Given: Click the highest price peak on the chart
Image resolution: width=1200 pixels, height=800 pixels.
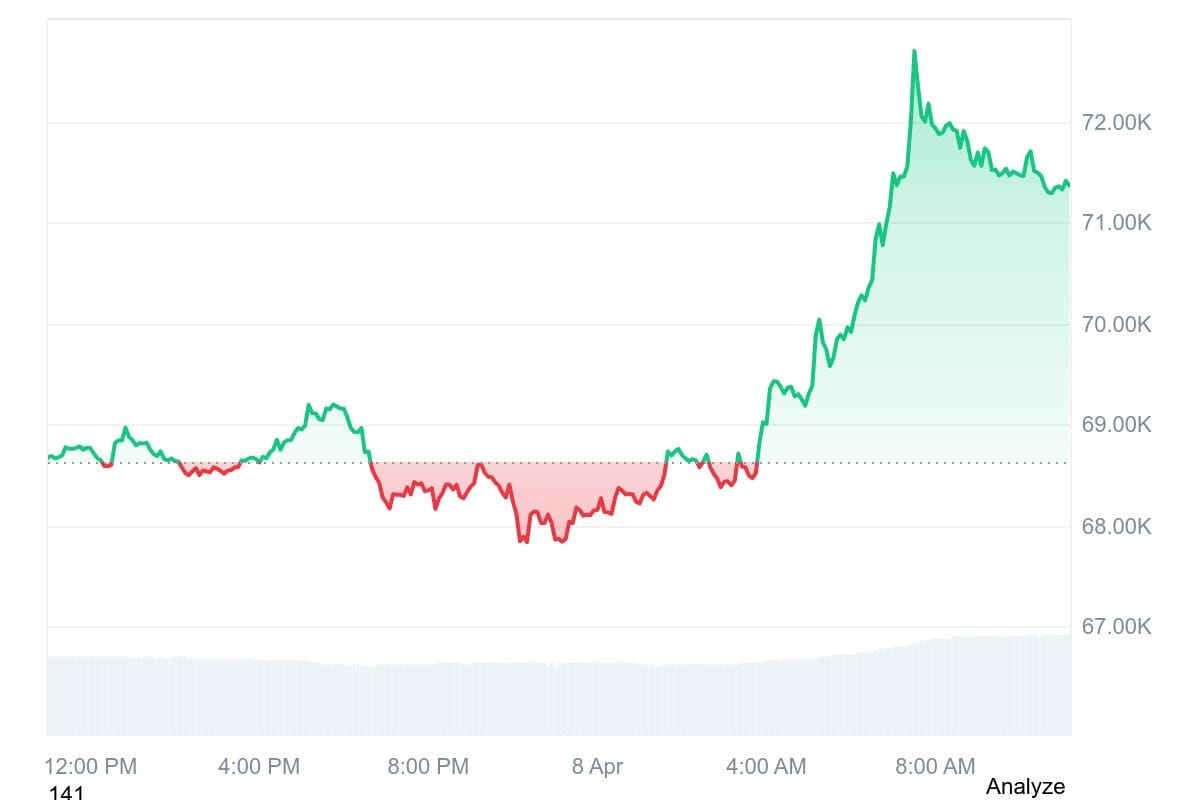Looking at the screenshot, I should coord(914,51).
